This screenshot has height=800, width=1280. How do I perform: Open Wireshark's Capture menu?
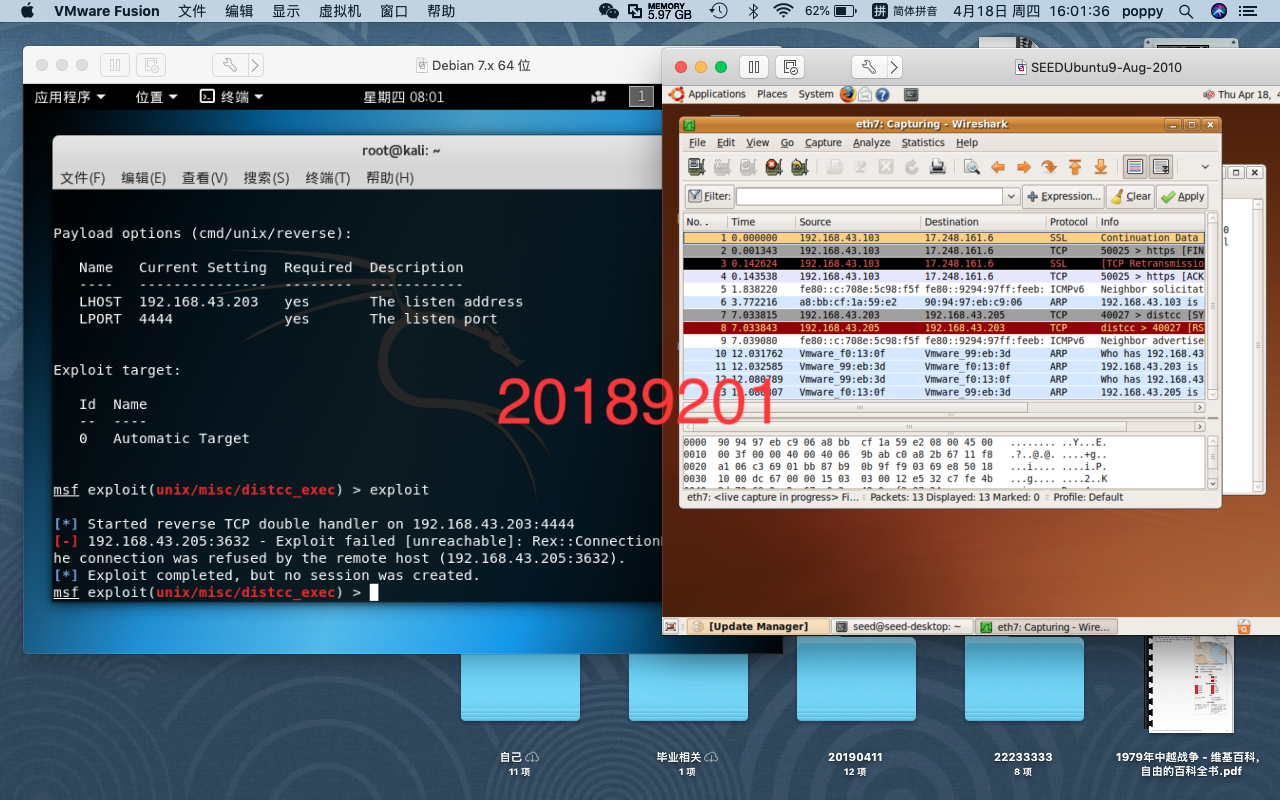[823, 143]
